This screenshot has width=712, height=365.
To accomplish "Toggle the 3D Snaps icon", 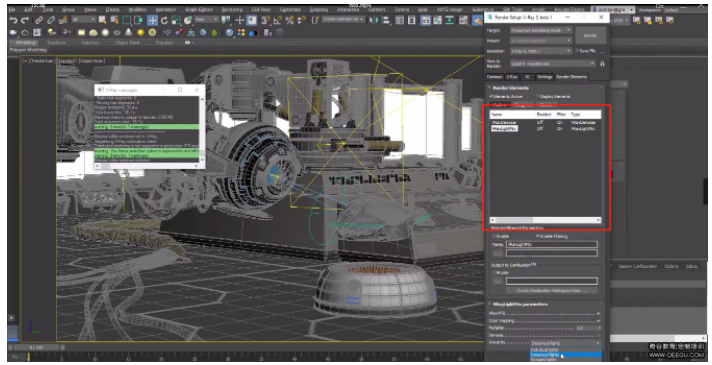I will (266, 20).
